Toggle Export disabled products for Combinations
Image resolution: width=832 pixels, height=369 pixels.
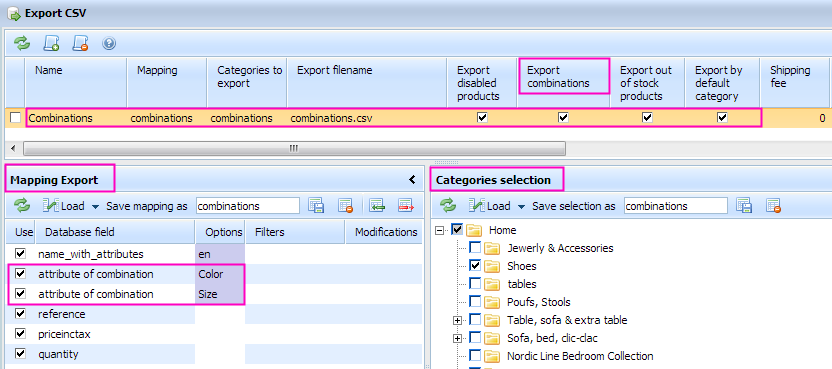tap(482, 118)
